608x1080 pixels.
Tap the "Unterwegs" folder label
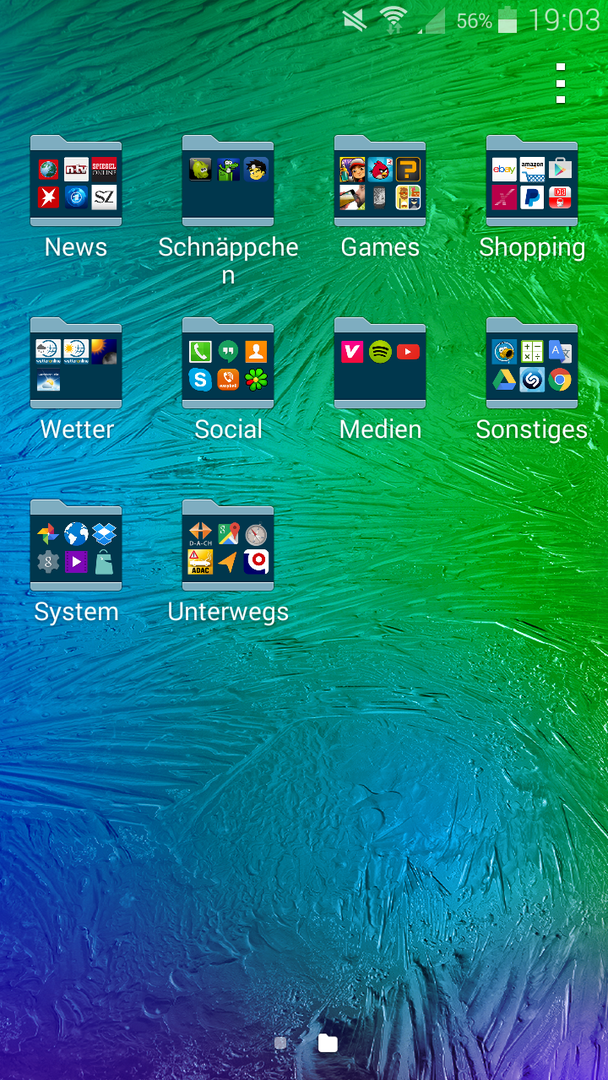(228, 613)
